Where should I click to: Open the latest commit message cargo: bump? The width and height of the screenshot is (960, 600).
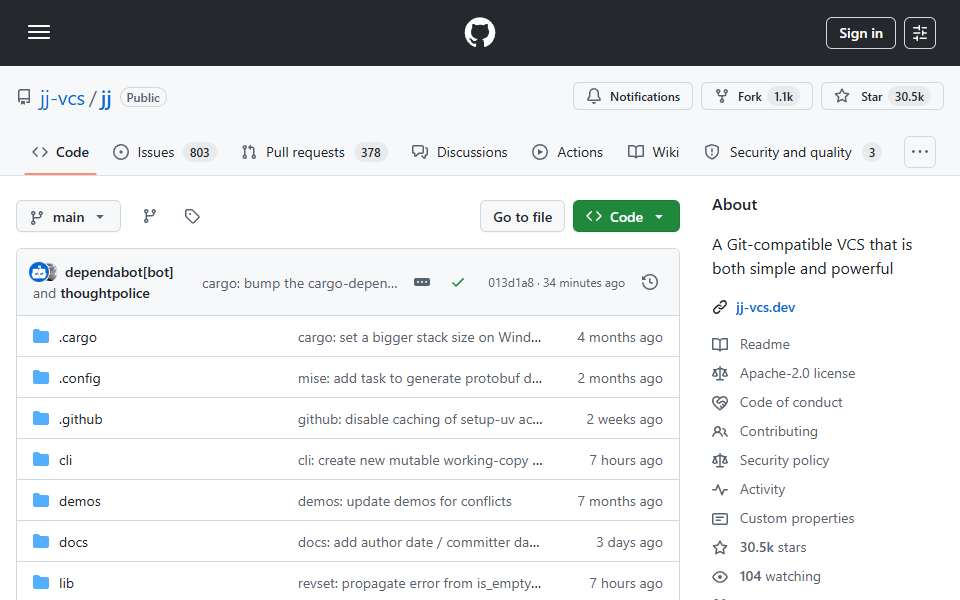coord(299,283)
